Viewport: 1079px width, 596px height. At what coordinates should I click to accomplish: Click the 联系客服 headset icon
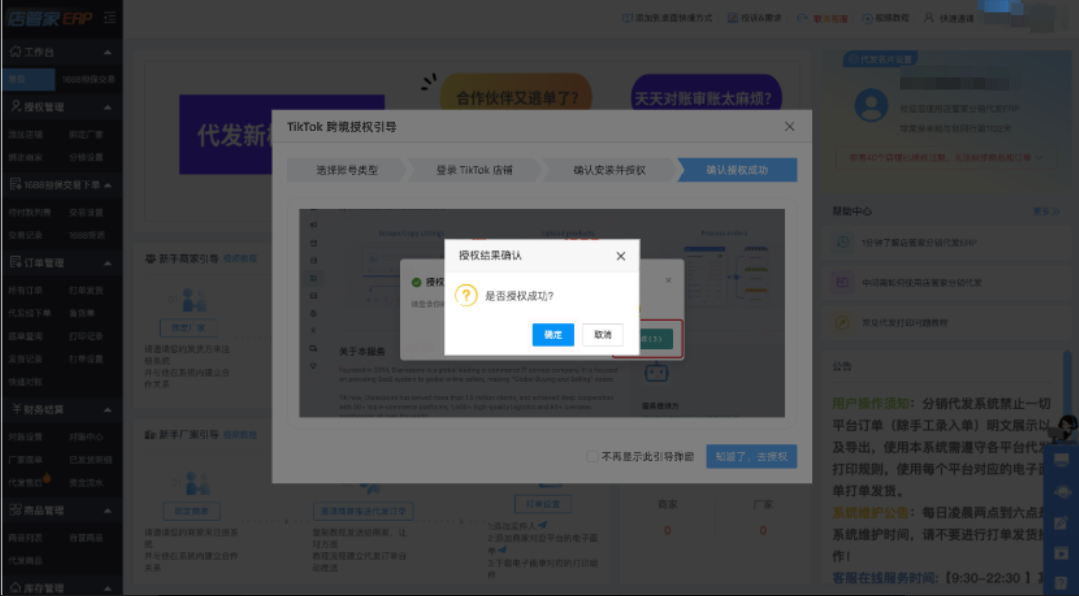click(802, 19)
